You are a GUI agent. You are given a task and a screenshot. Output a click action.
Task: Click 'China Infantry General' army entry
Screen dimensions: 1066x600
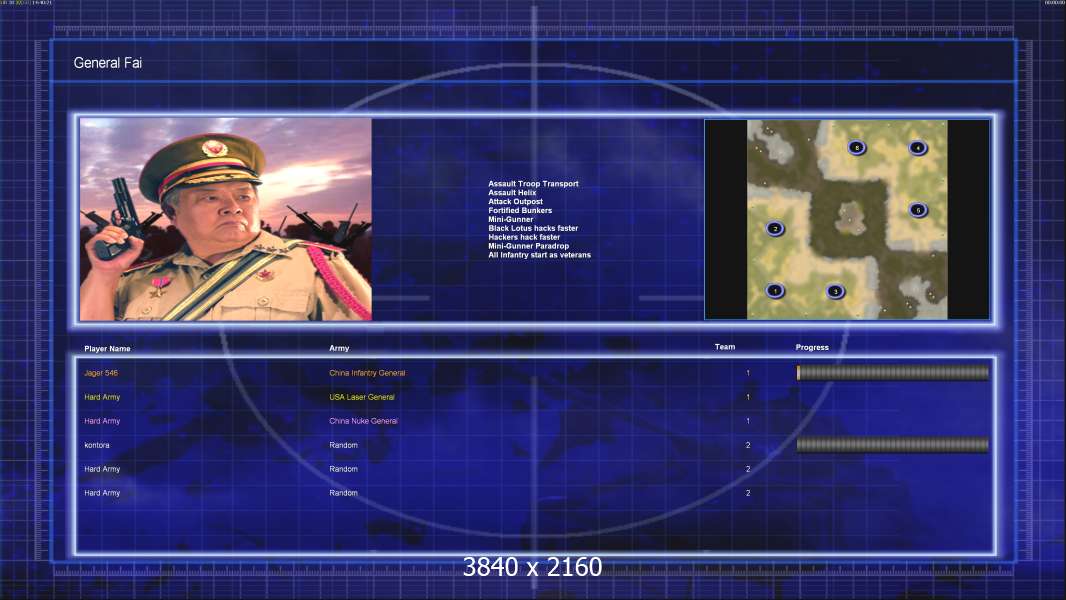[367, 373]
